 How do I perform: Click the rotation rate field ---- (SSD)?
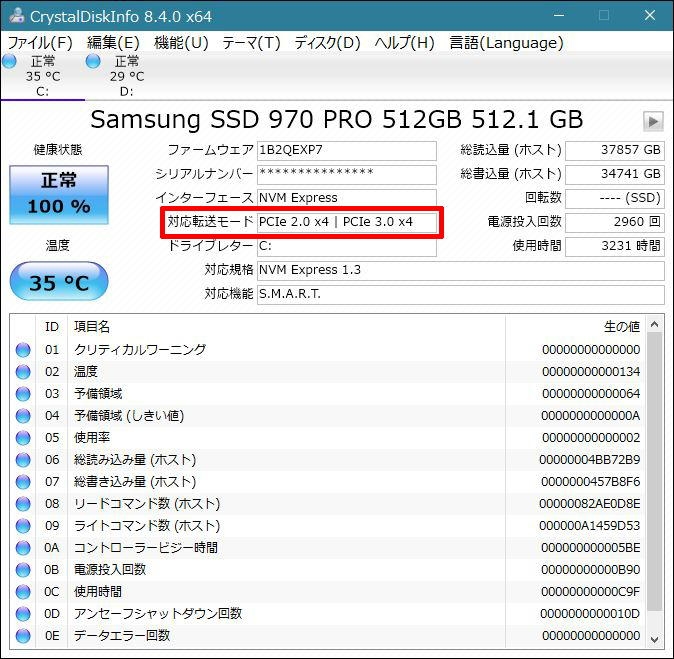pyautogui.click(x=615, y=199)
